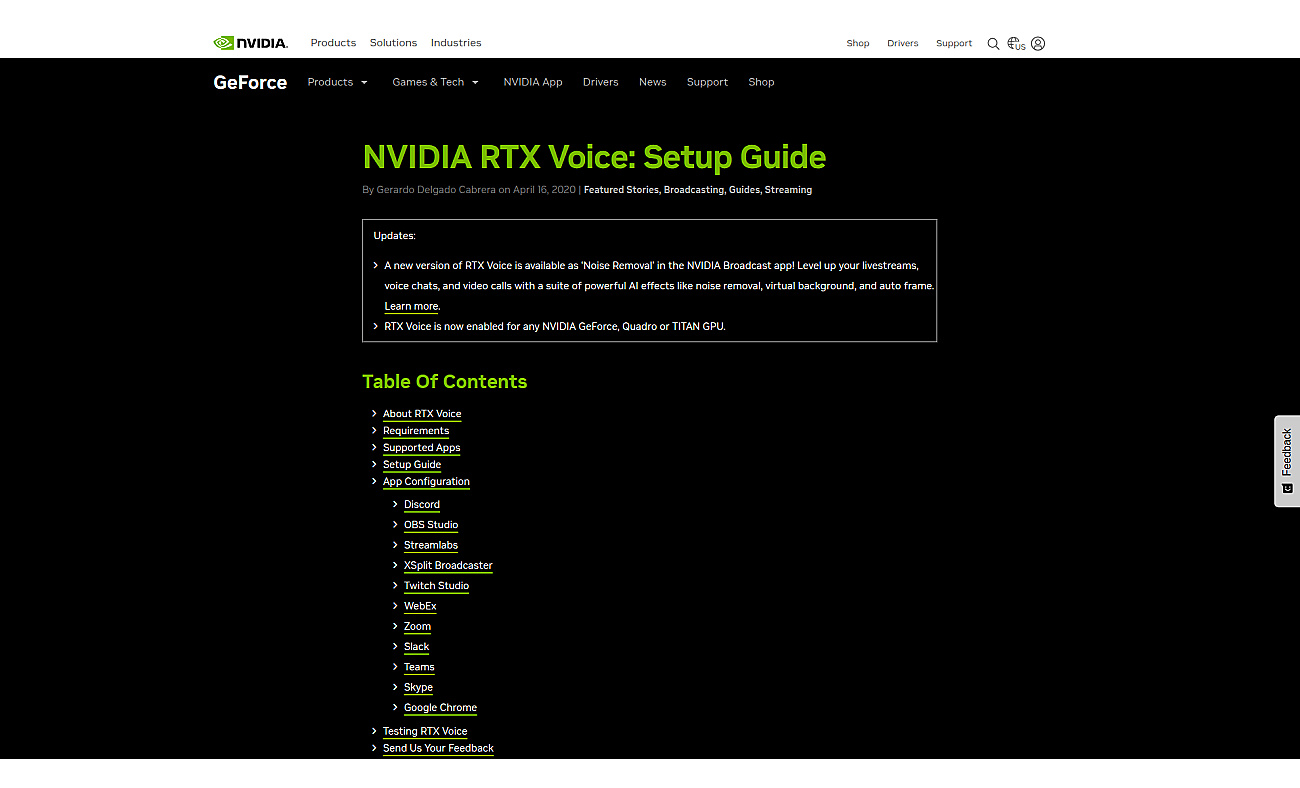This screenshot has height=788, width=1300.
Task: Click the Updates: label
Action: pos(394,236)
